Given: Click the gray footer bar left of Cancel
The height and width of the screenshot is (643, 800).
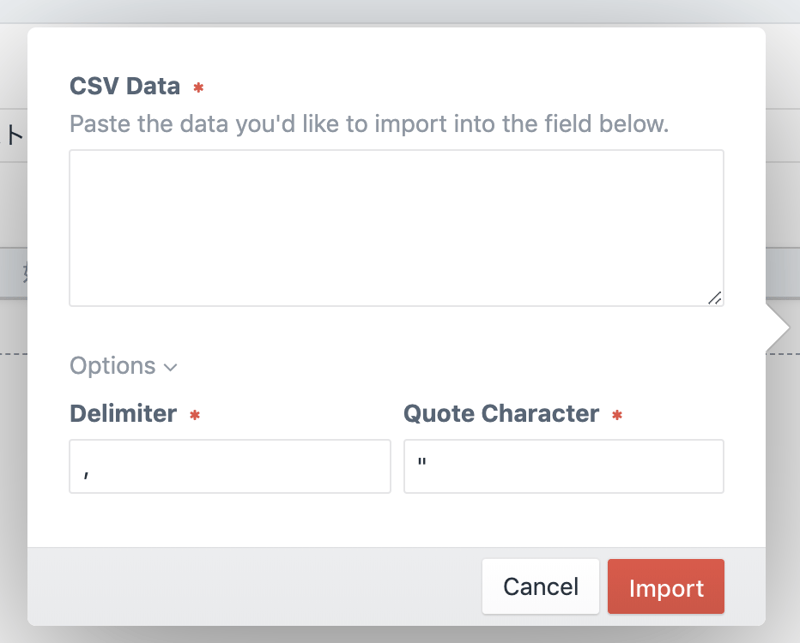Looking at the screenshot, I should pos(250,587).
